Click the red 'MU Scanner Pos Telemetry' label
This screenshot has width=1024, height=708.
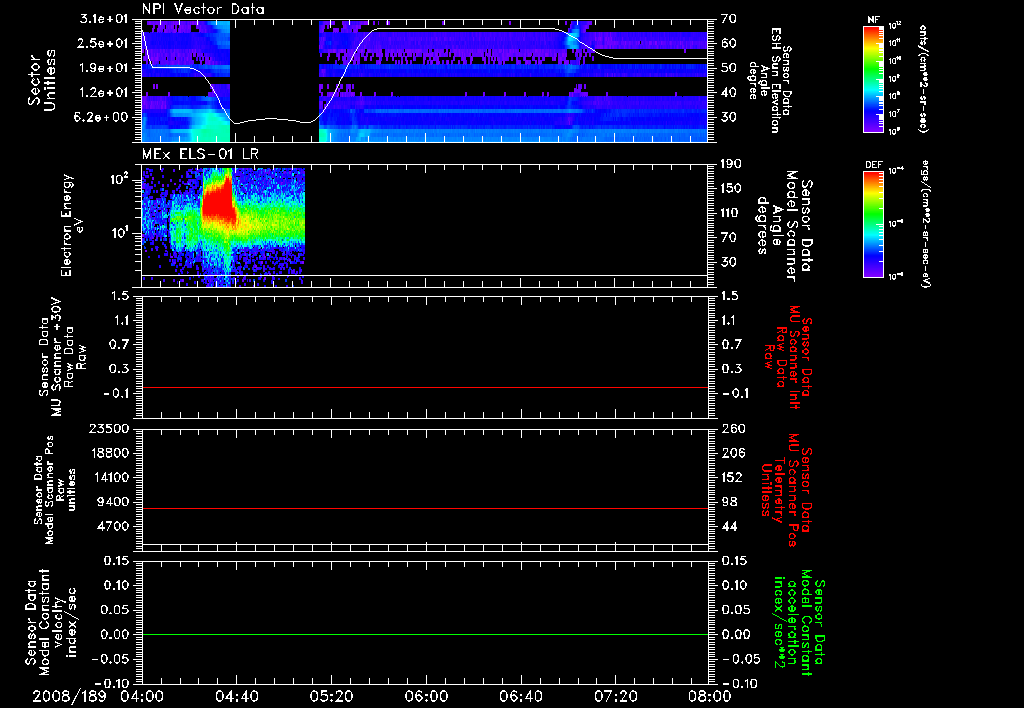pyautogui.click(x=786, y=490)
